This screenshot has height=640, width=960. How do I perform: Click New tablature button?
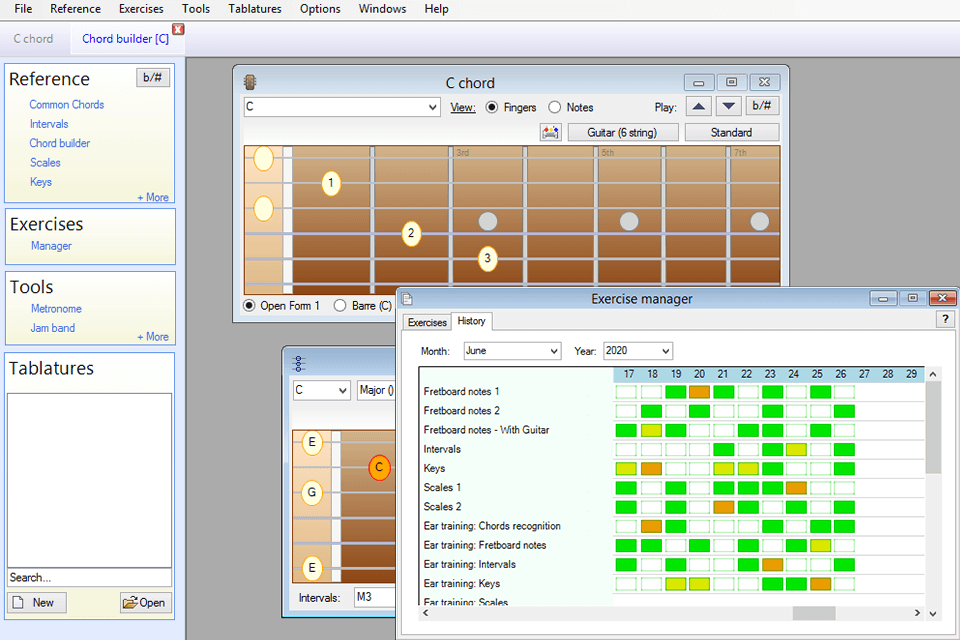click(37, 602)
